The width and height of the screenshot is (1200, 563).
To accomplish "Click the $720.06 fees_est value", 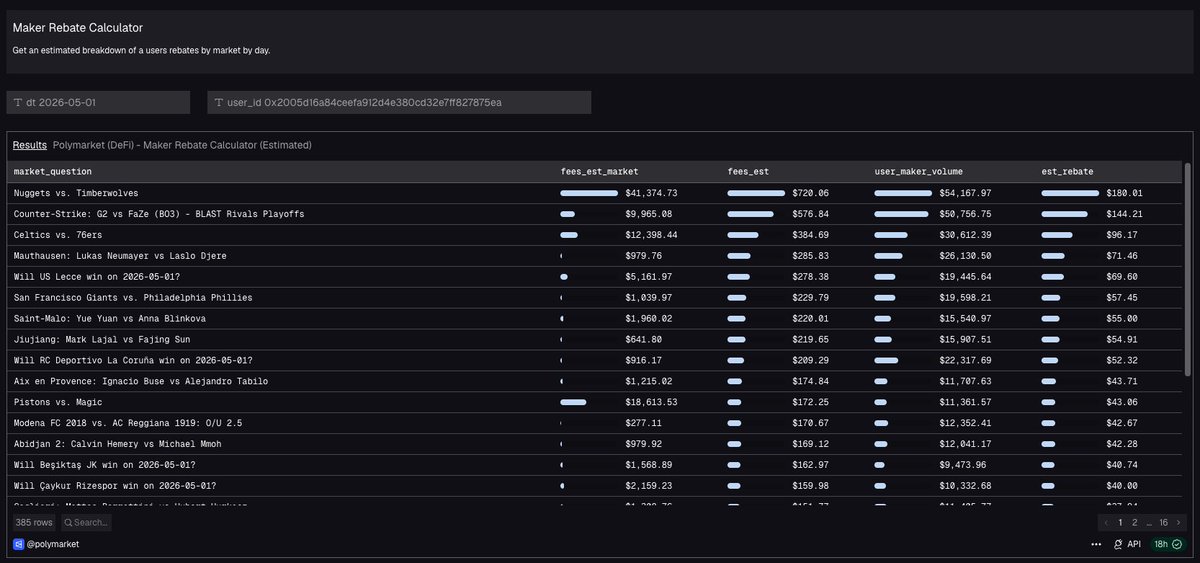I will click(811, 193).
